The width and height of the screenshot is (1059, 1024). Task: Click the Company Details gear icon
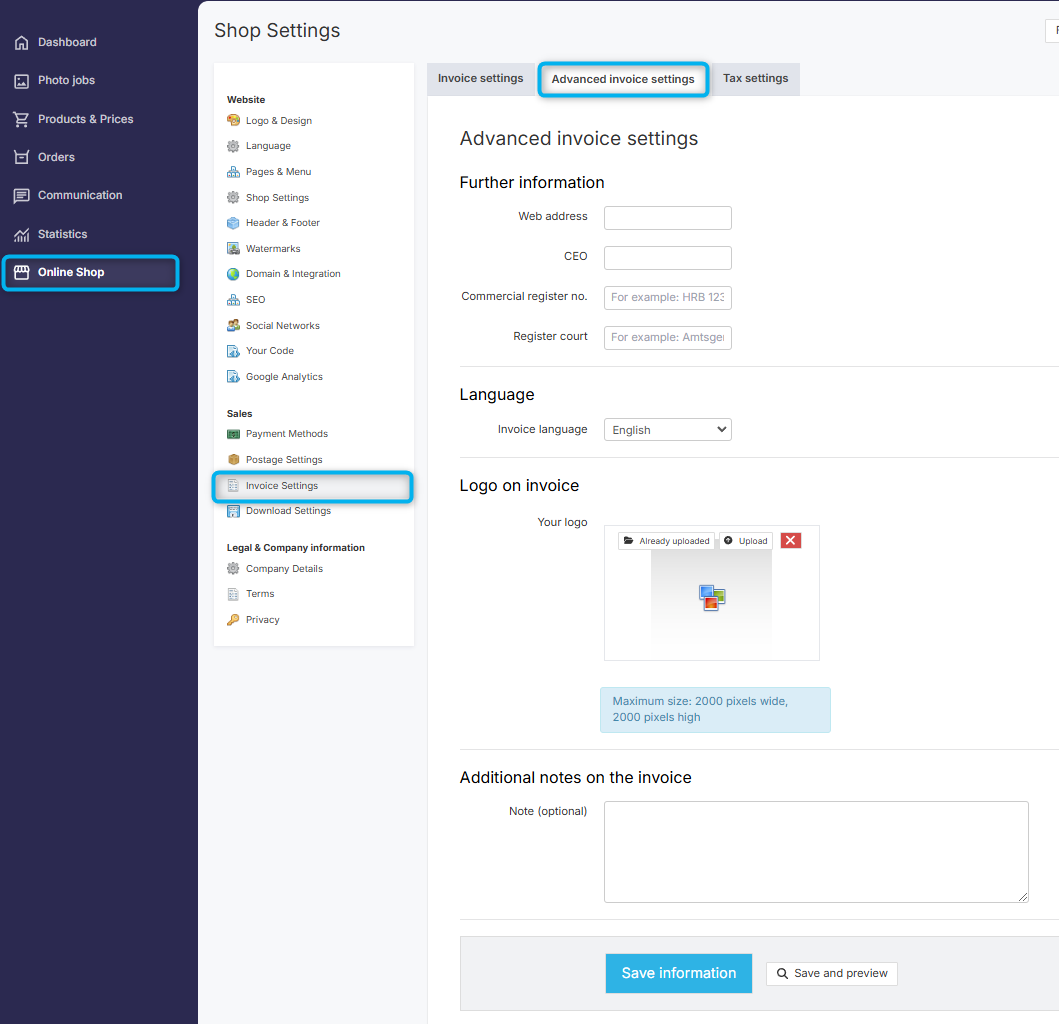[233, 569]
